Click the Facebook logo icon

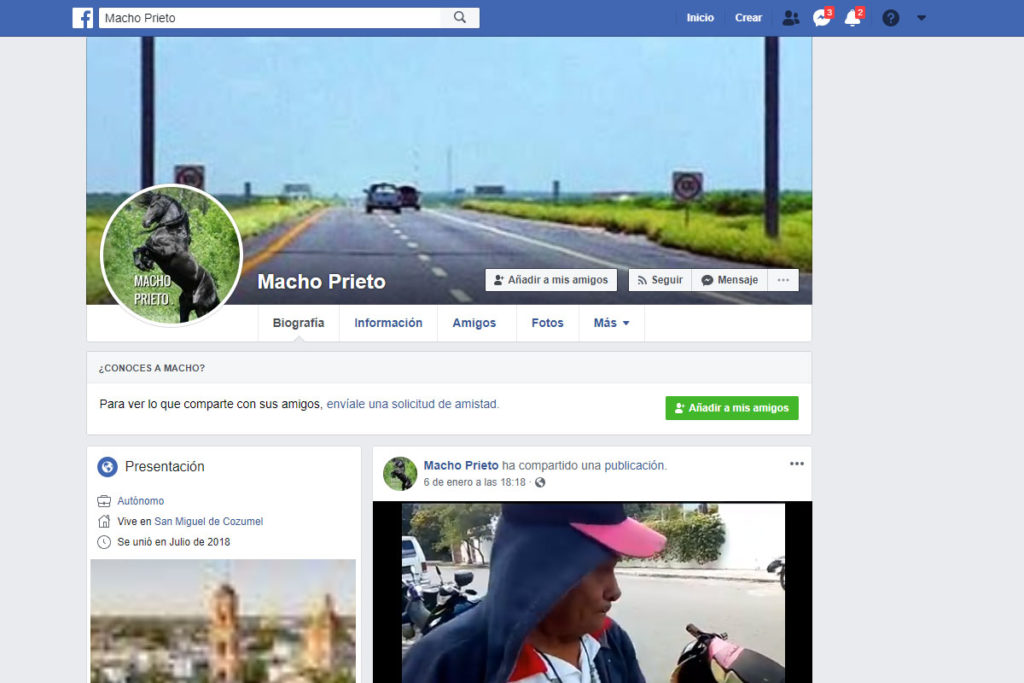[82, 18]
